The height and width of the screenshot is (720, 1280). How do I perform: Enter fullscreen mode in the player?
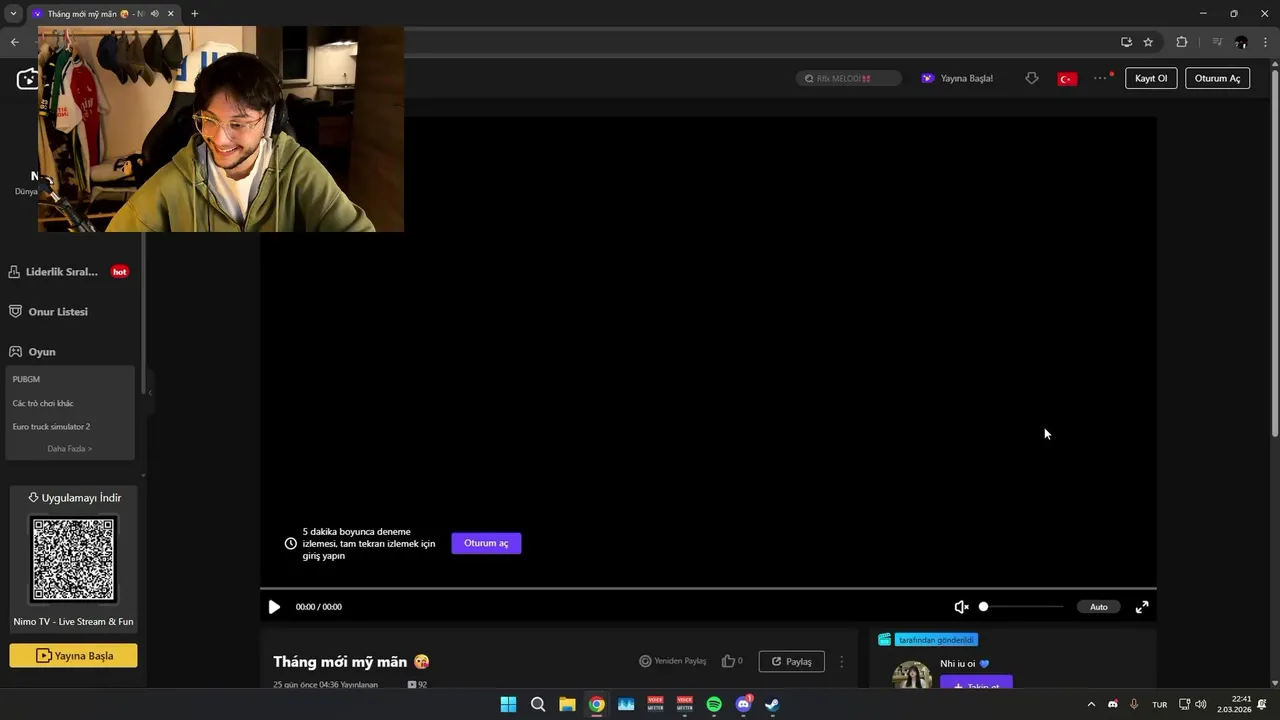click(x=1142, y=607)
